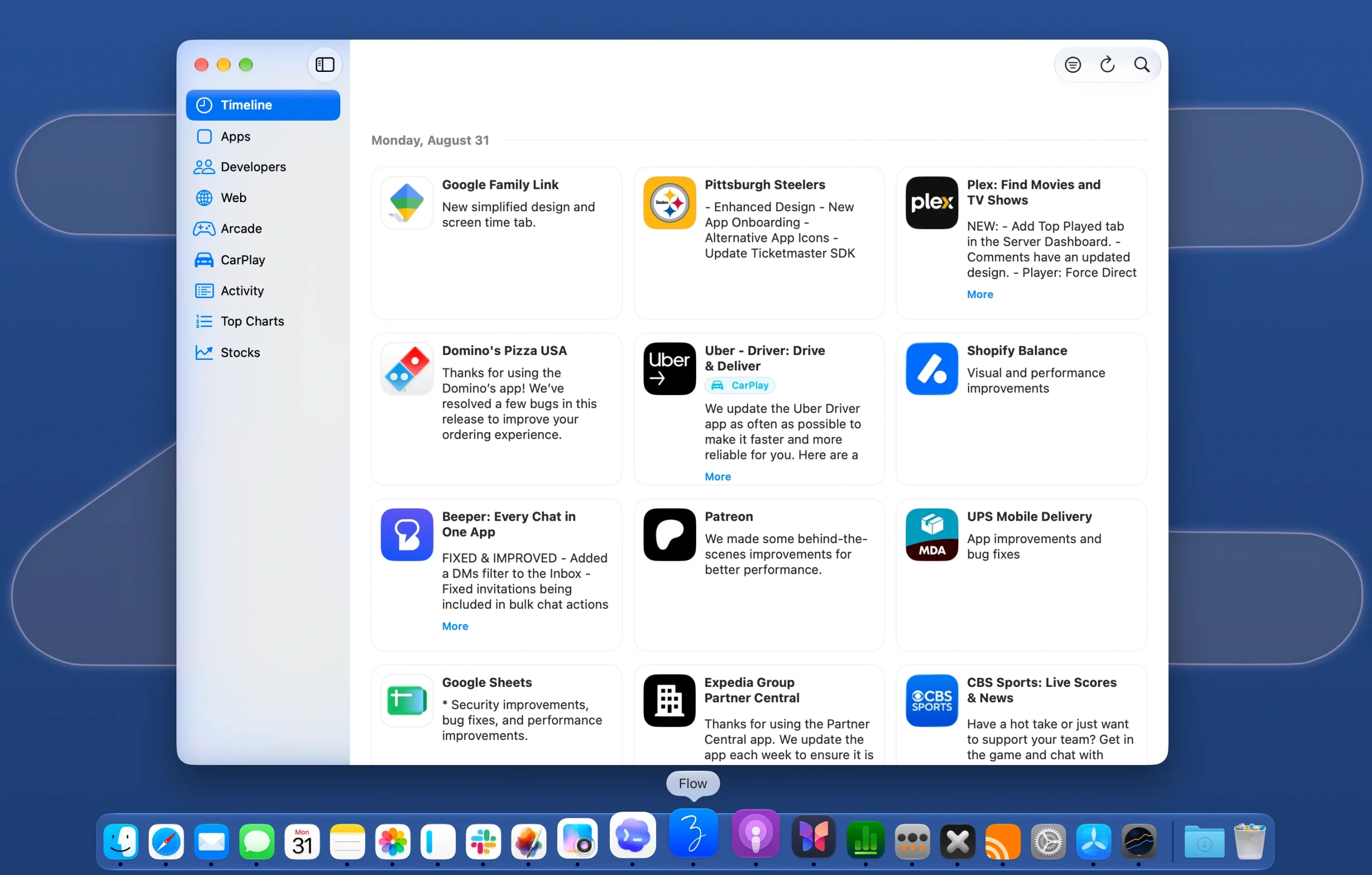Screen dimensions: 1372x875
Task: Open the filter options icon in toolbar
Action: click(x=1072, y=64)
